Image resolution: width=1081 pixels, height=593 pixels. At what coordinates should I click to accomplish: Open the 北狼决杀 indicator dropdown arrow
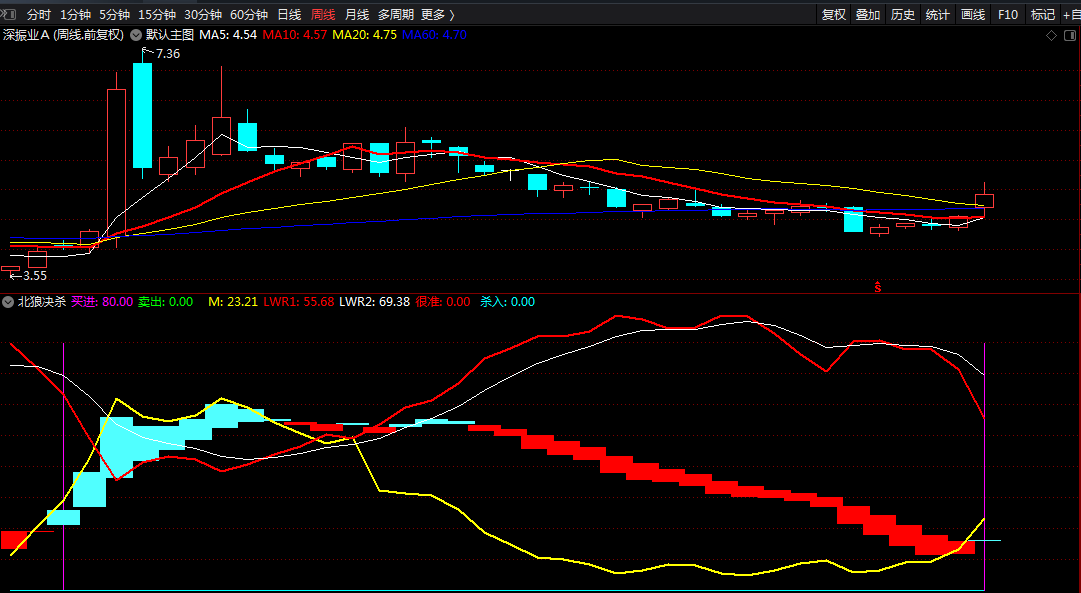8,302
